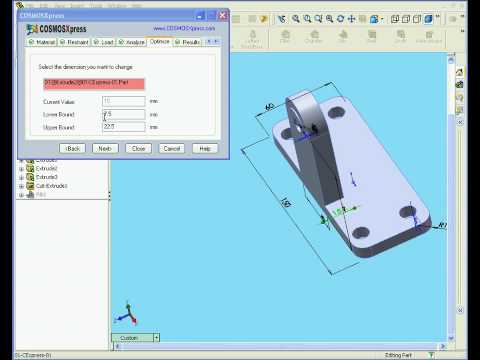
Task: Switch to the Material tab
Action: click(42, 42)
